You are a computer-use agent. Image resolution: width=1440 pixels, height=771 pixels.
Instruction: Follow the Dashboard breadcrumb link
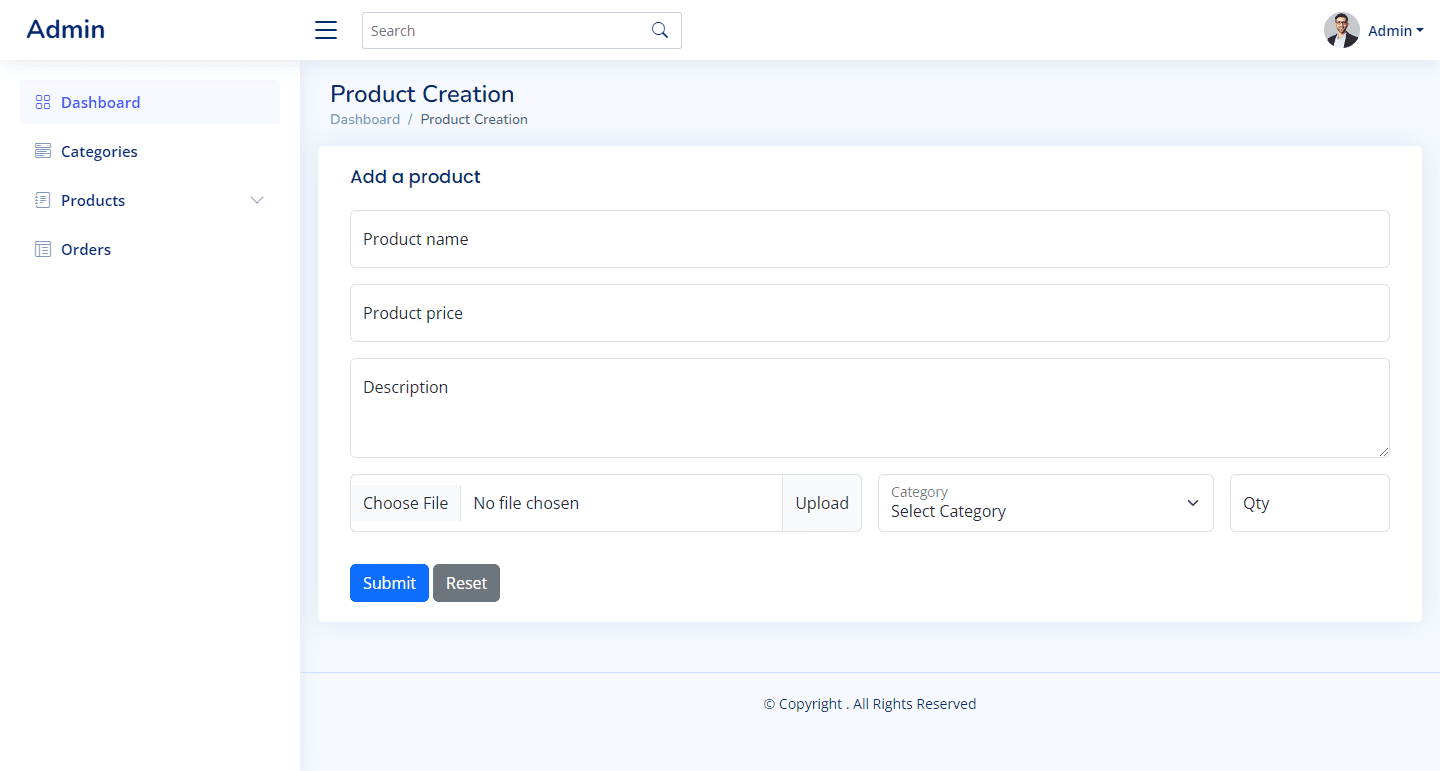point(365,119)
